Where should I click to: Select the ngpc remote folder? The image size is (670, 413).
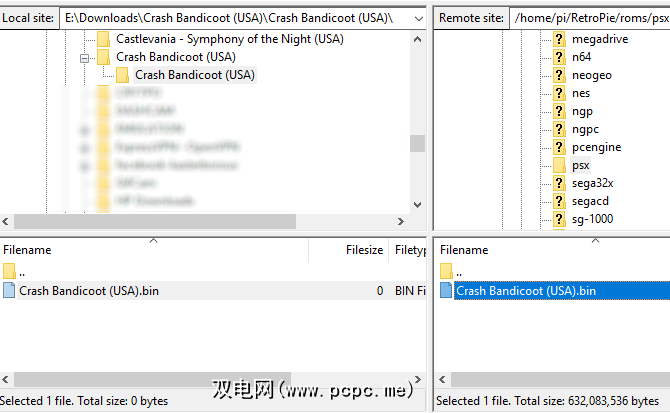pos(585,129)
